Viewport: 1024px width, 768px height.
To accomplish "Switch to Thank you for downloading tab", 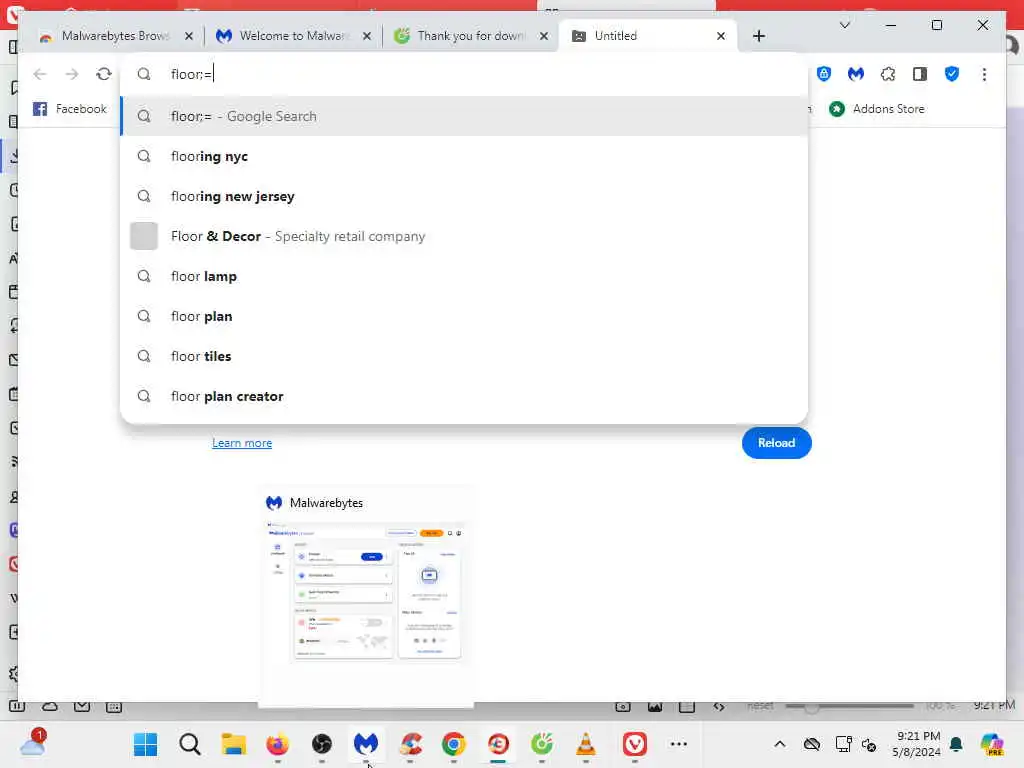I will click(x=470, y=36).
